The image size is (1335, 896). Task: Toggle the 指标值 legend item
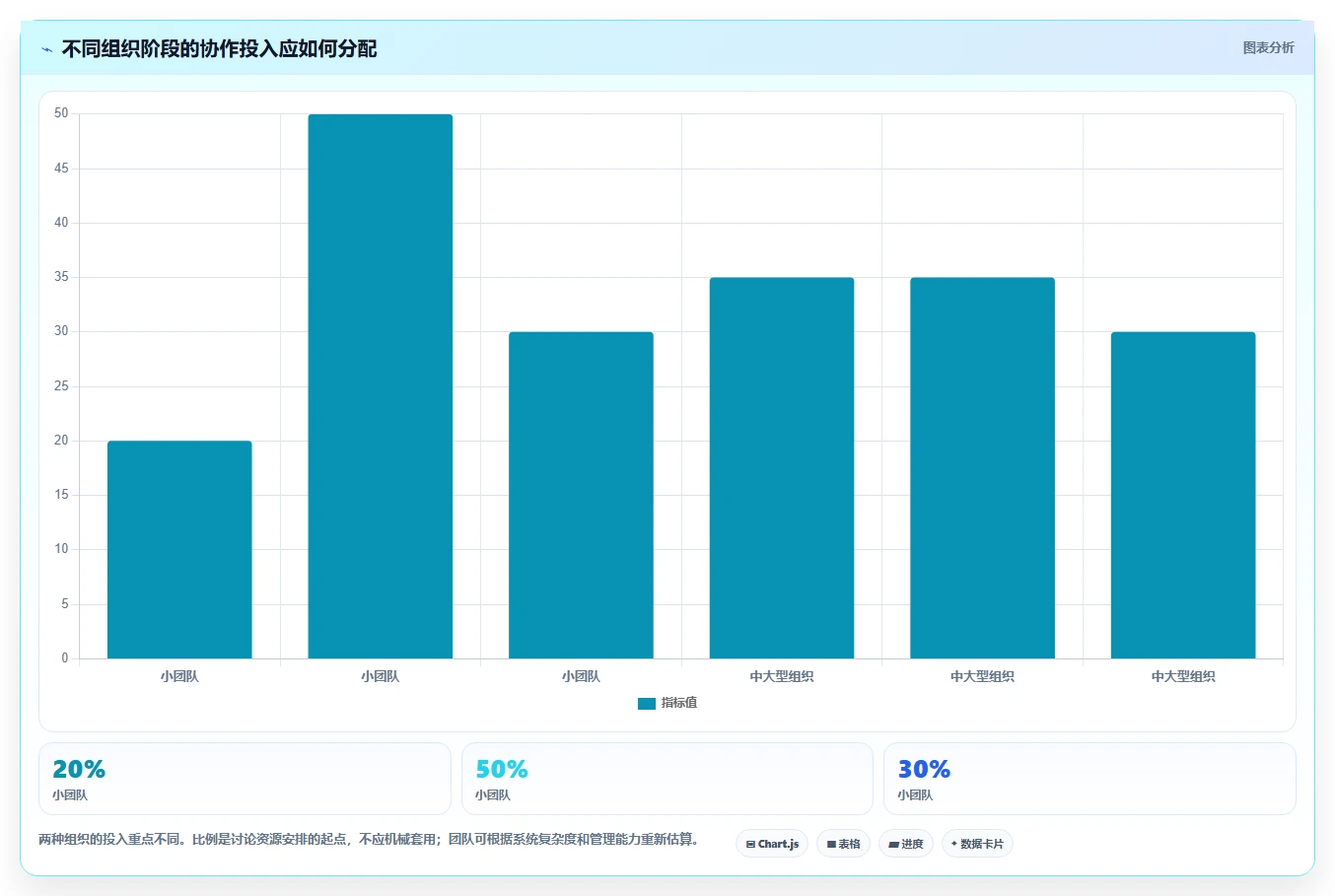667,703
